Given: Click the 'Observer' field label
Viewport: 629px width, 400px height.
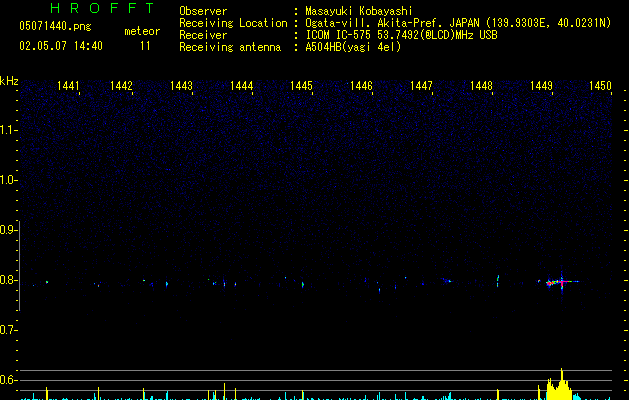Looking at the screenshot, I should pyautogui.click(x=203, y=11).
